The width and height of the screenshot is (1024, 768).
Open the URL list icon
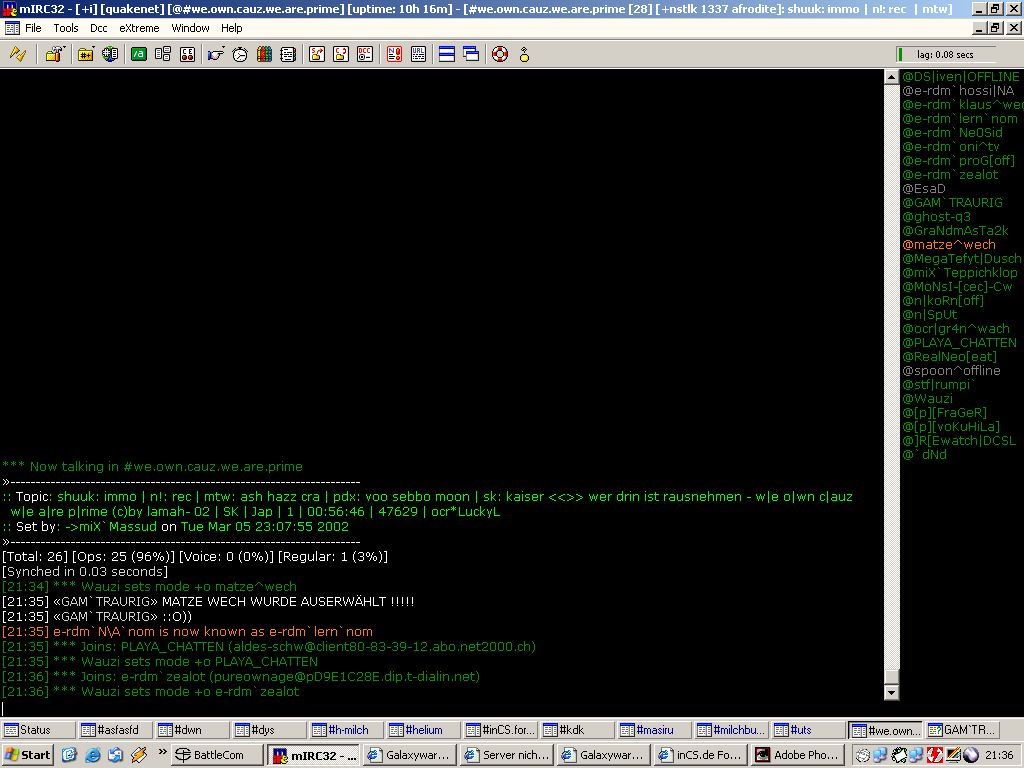coord(418,54)
